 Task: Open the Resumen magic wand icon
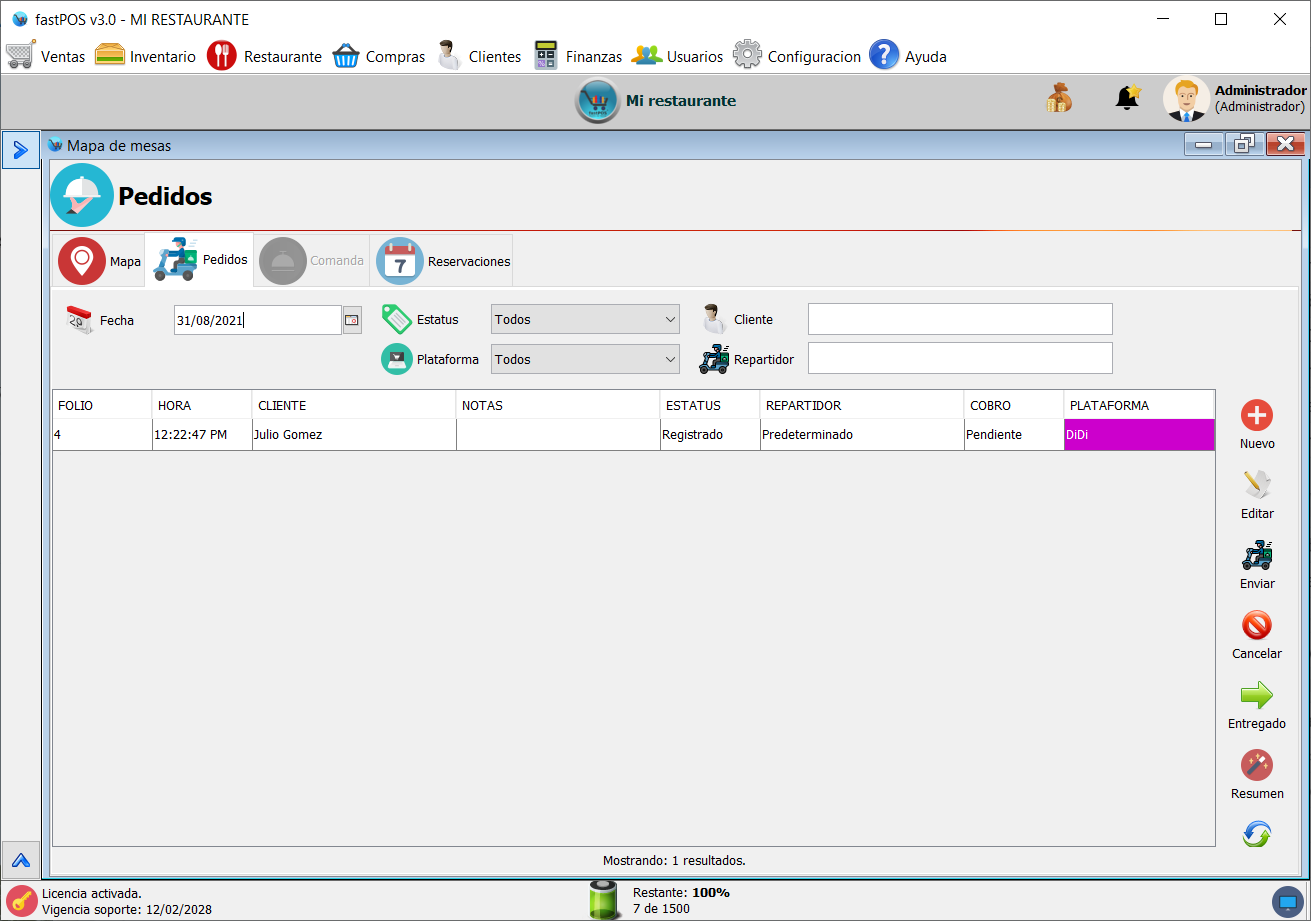pos(1257,766)
